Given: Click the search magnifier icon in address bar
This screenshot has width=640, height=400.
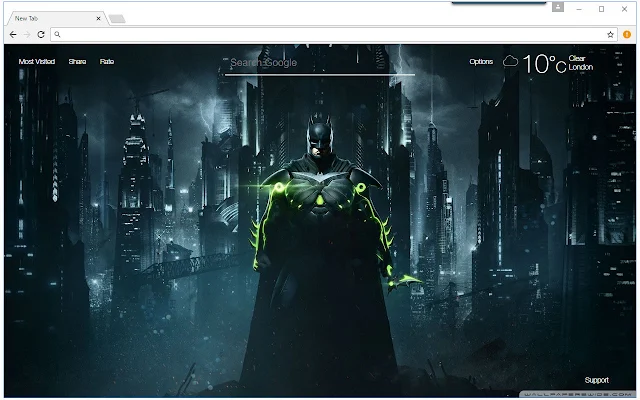Looking at the screenshot, I should pos(58,35).
